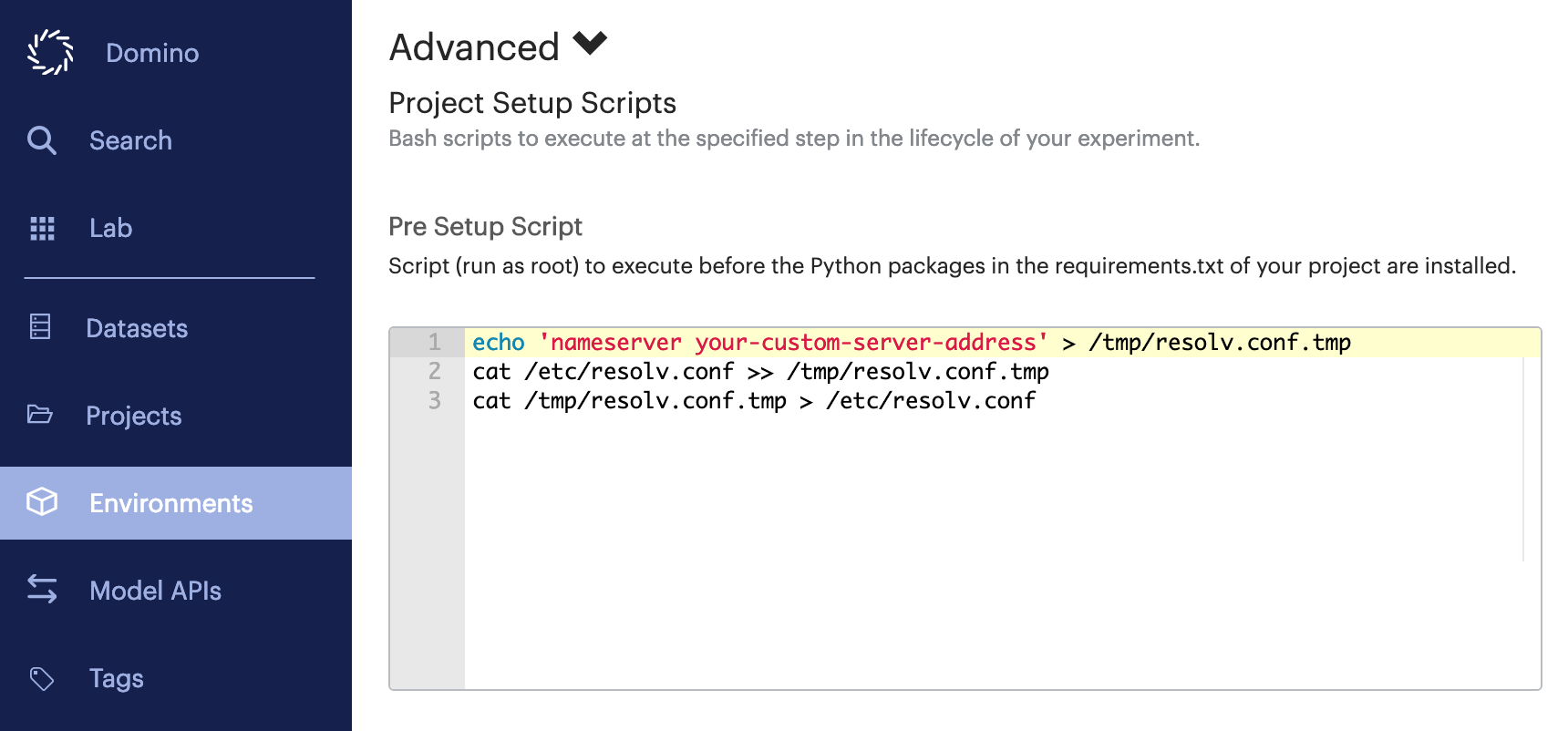Go to Datasets in sidebar

tap(137, 328)
